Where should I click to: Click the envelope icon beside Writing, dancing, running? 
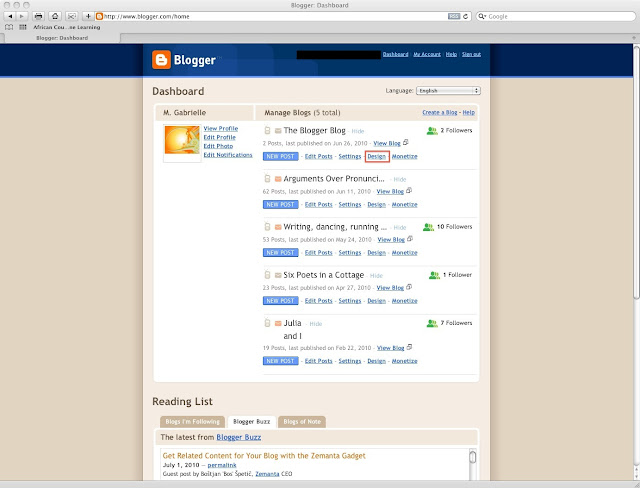278,227
